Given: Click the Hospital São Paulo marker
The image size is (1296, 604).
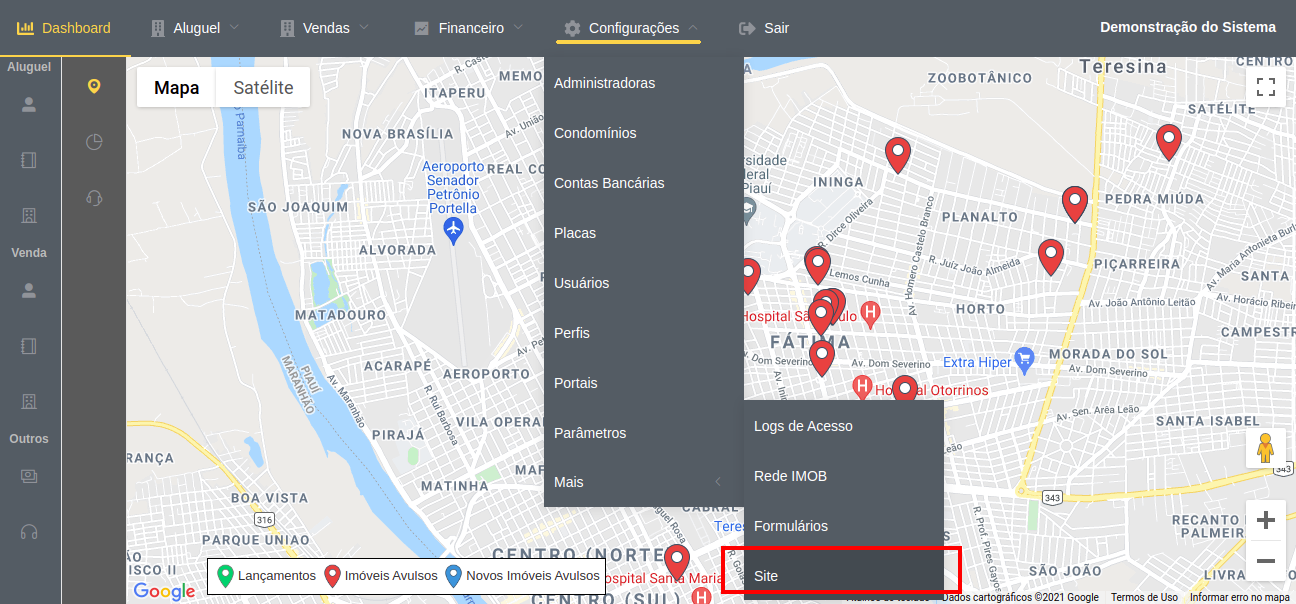Looking at the screenshot, I should [870, 313].
